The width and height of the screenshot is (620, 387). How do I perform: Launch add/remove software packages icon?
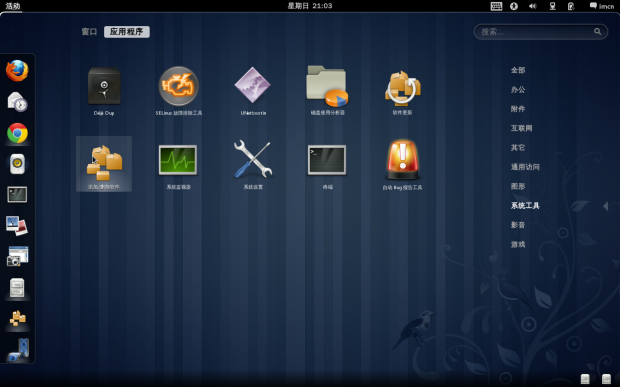[x=104, y=163]
